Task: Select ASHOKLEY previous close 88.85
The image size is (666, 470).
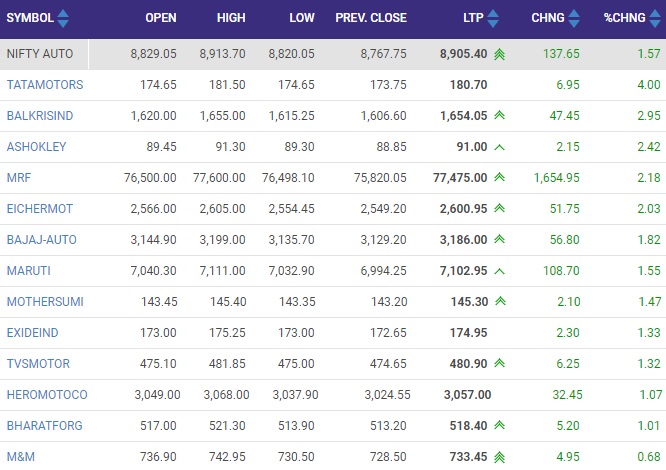Action: [392, 146]
